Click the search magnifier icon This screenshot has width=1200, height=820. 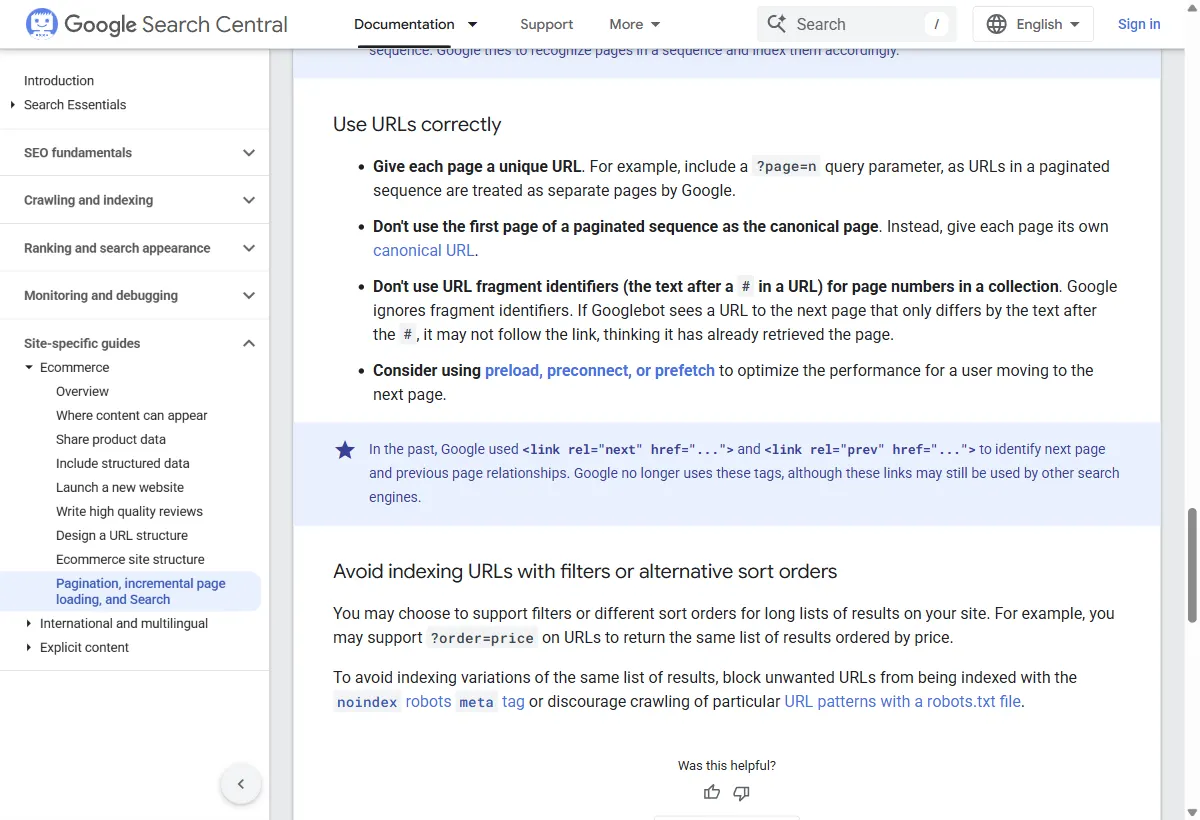tap(776, 24)
